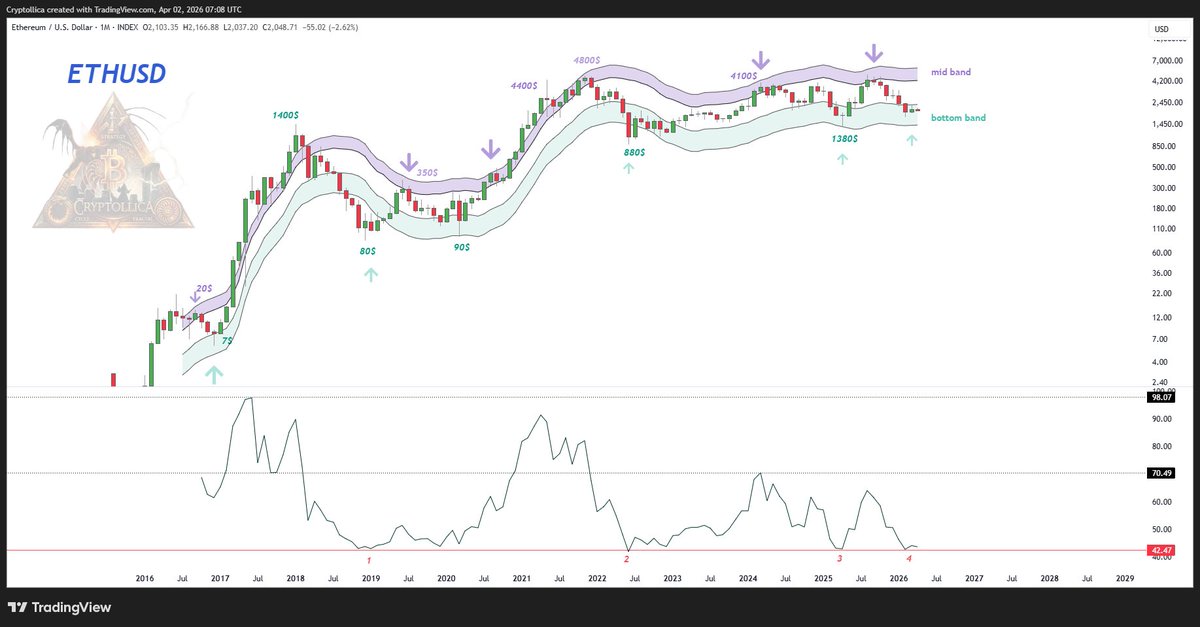The width and height of the screenshot is (1200, 627).
Task: Click the 350$ annotation
Action: (x=428, y=173)
